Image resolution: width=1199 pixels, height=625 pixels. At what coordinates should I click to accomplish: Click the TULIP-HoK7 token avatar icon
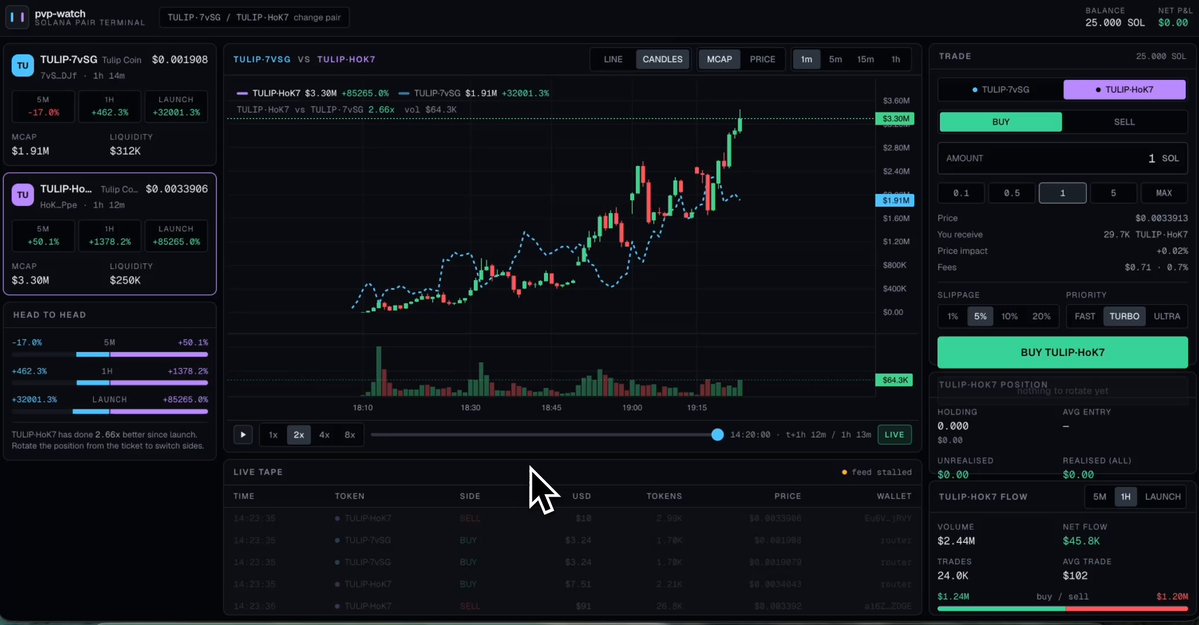(x=22, y=195)
